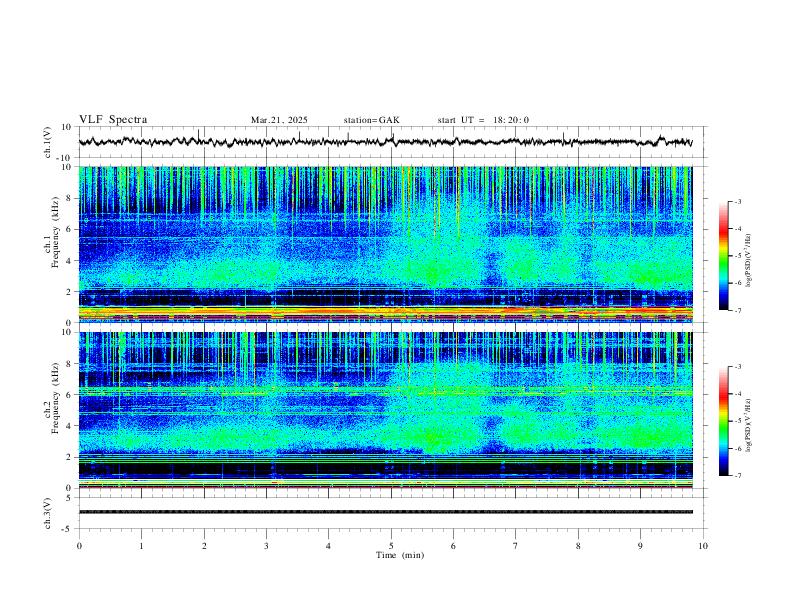Click the -7 label on ch.1 color bar

click(737, 310)
